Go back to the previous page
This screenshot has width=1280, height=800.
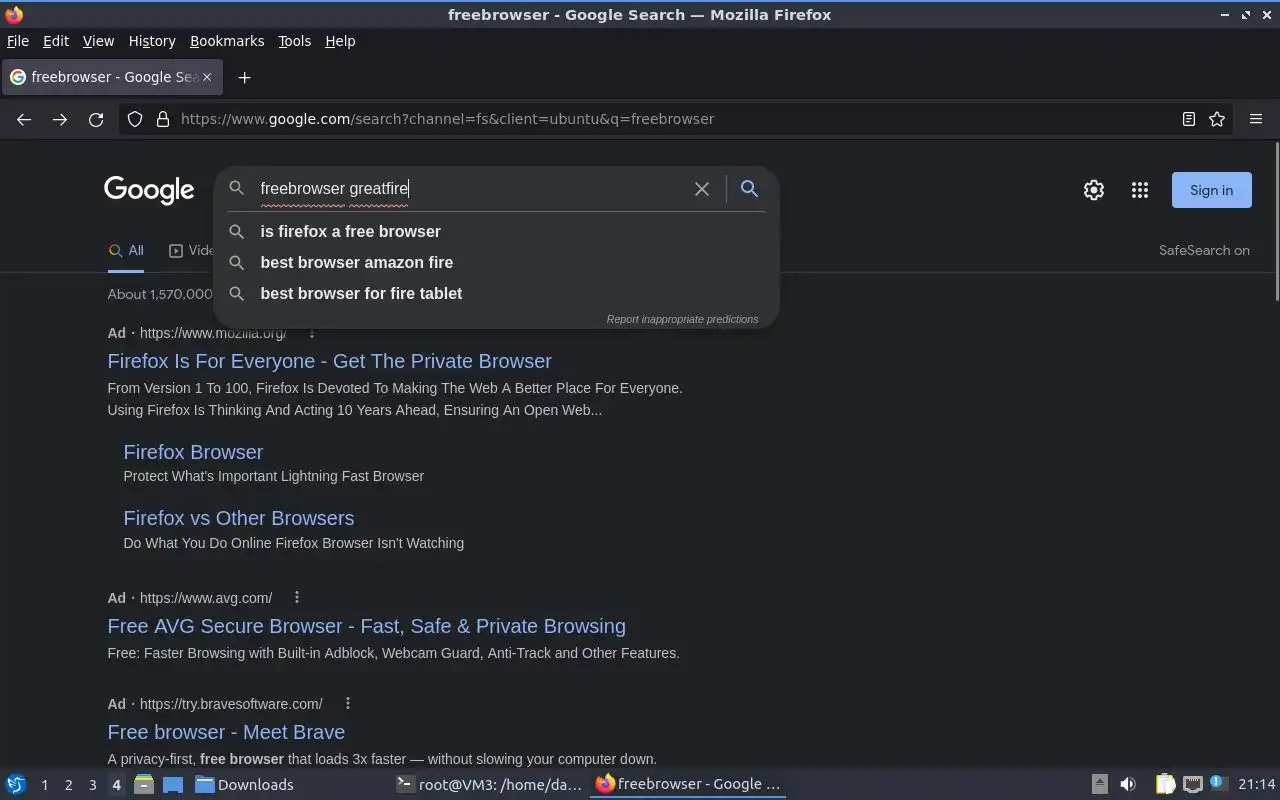pyautogui.click(x=24, y=119)
